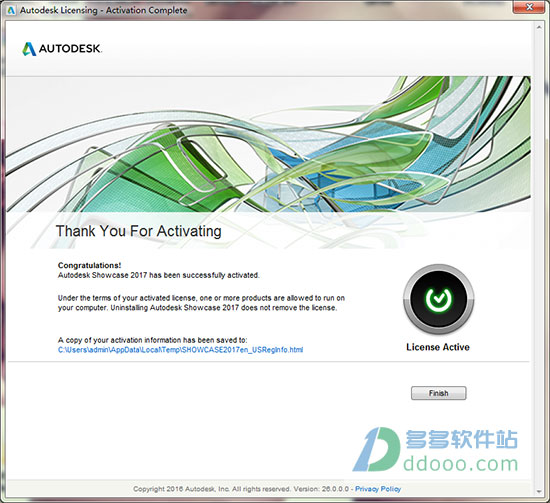Click the copyright version text in footer
Screen dimensions: 550x503
point(241,489)
